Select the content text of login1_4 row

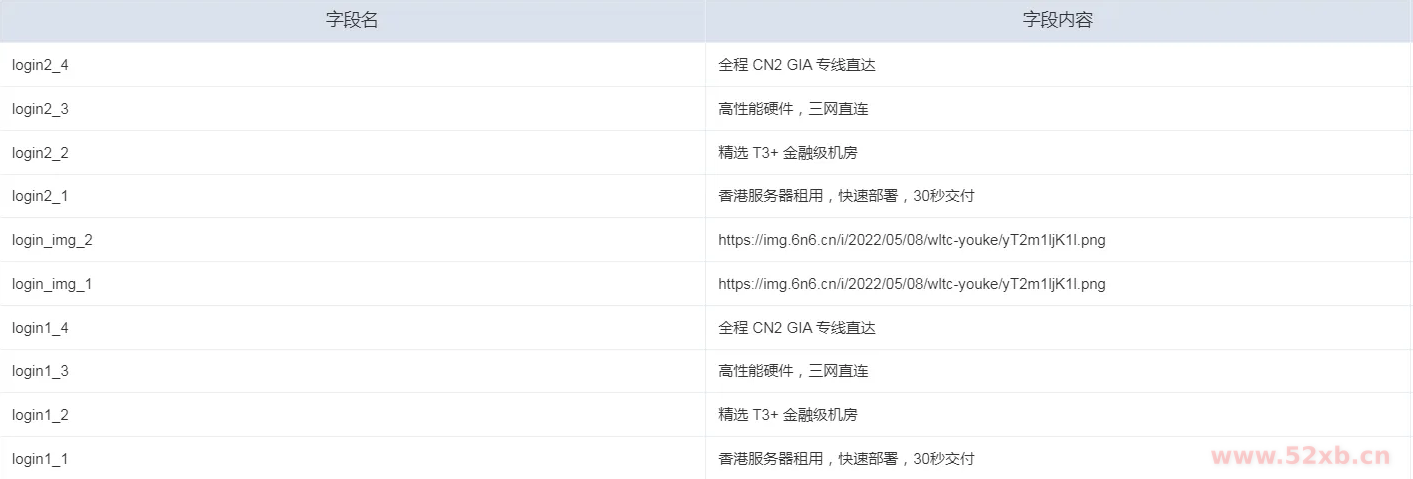point(797,328)
